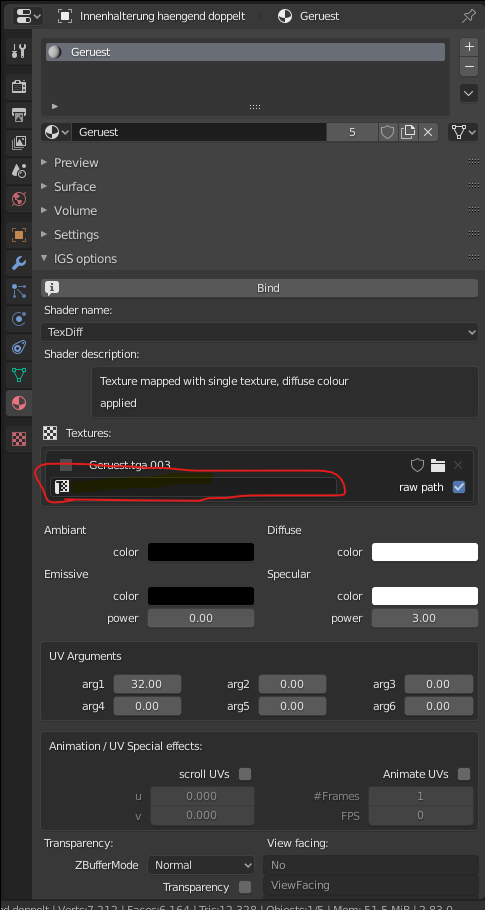
Task: Open the Object properties tab
Action: (19, 234)
